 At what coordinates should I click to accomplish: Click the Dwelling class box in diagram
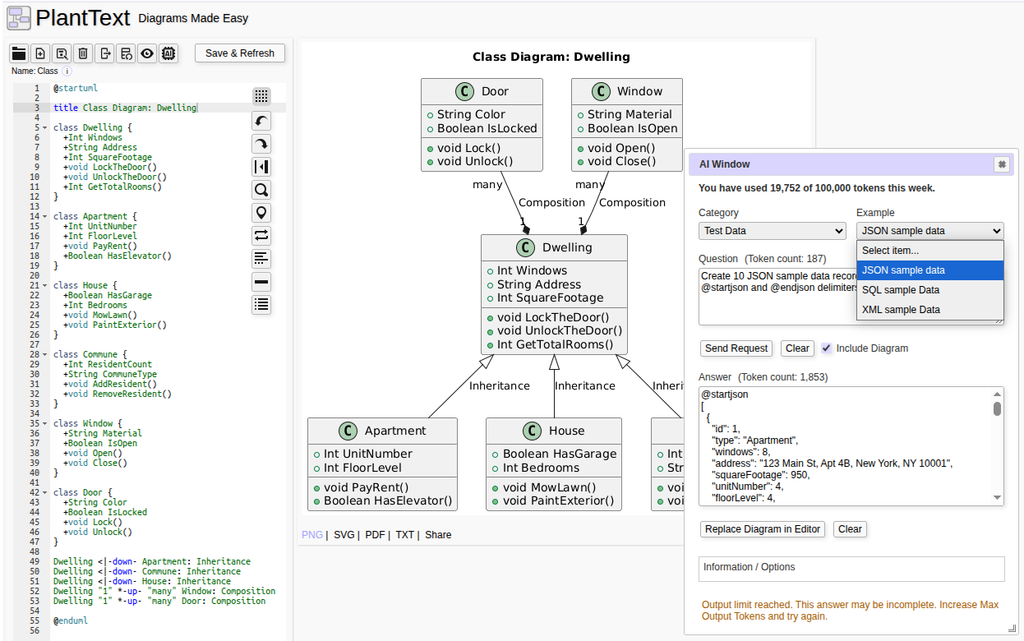click(x=554, y=294)
